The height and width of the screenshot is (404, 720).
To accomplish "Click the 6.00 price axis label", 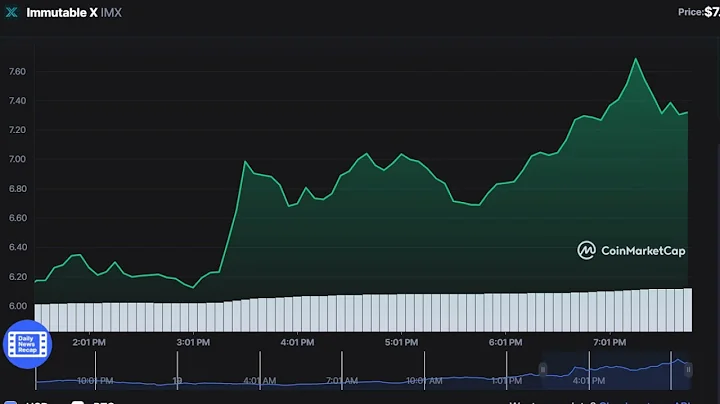I will (x=17, y=306).
